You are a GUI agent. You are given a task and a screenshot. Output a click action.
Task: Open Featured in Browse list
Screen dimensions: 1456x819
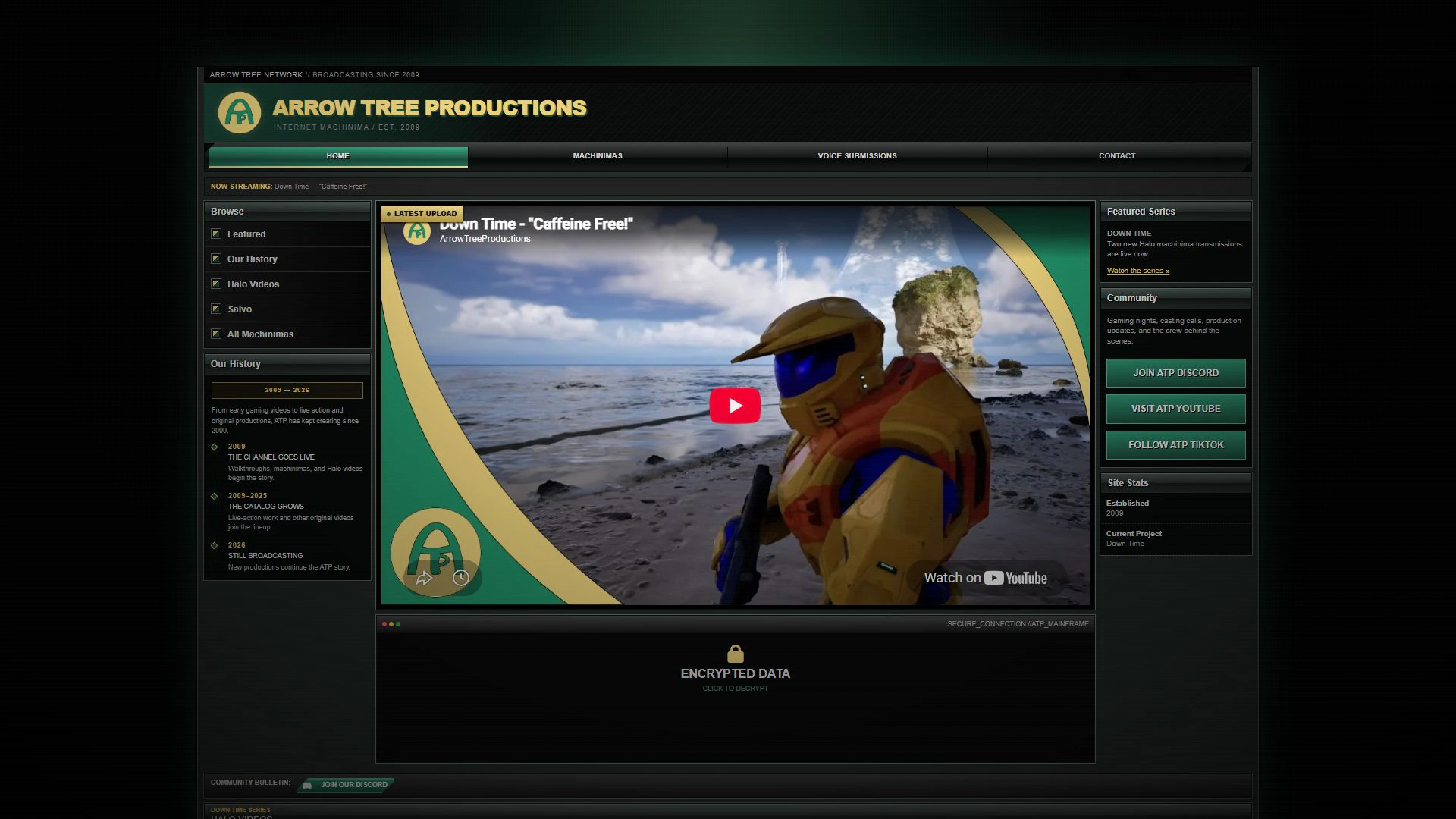[287, 234]
